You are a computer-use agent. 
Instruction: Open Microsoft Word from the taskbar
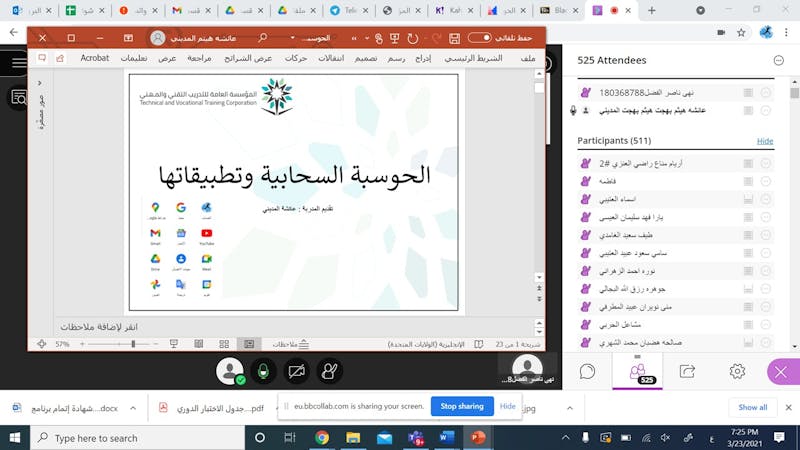pyautogui.click(x=446, y=438)
